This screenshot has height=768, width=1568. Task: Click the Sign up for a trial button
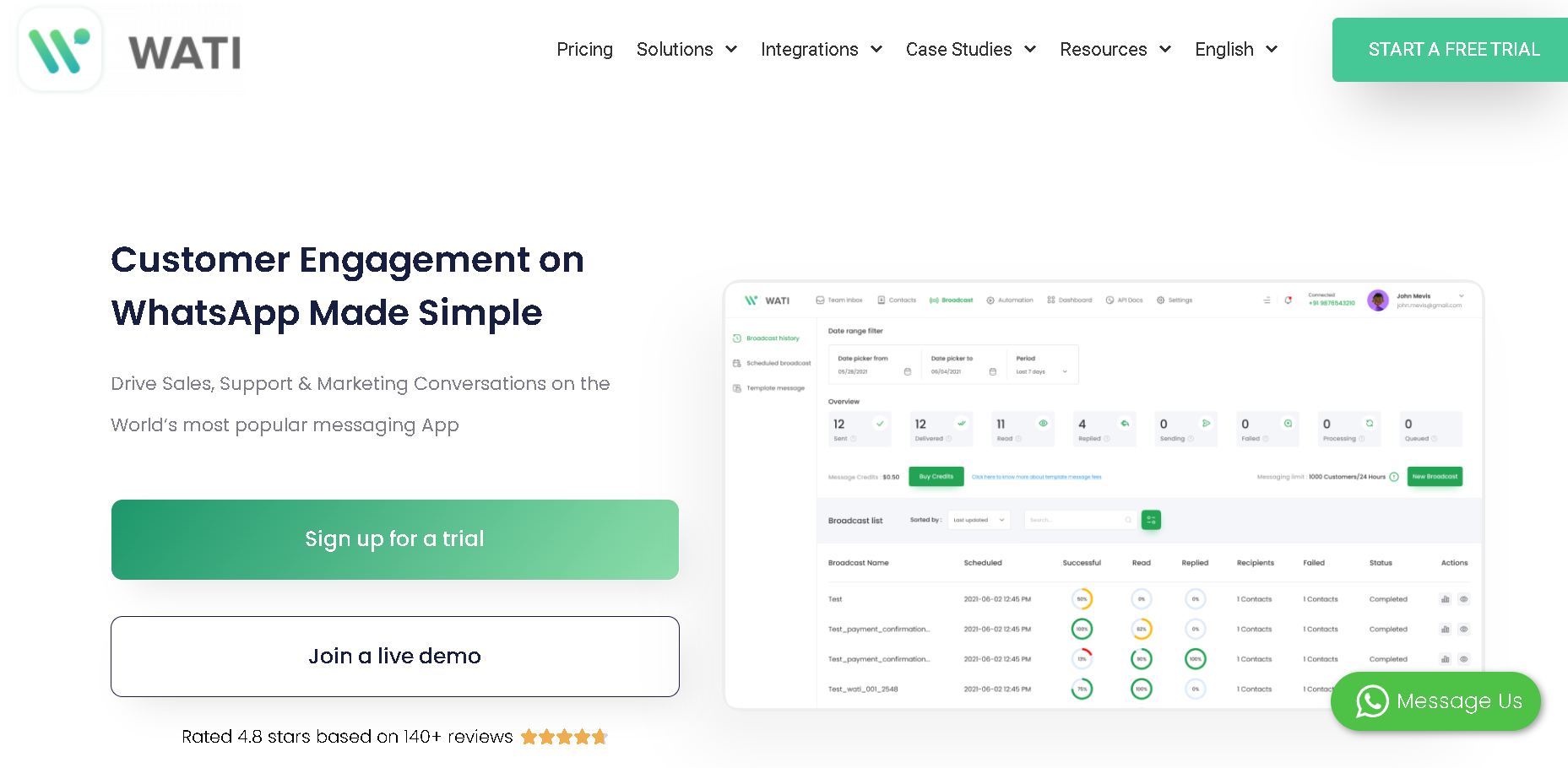point(394,539)
